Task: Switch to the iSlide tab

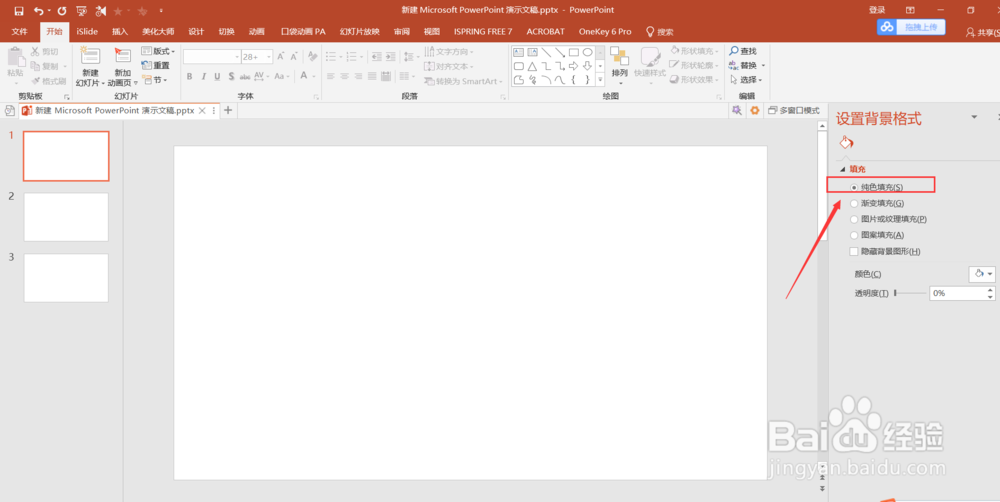Action: point(87,31)
